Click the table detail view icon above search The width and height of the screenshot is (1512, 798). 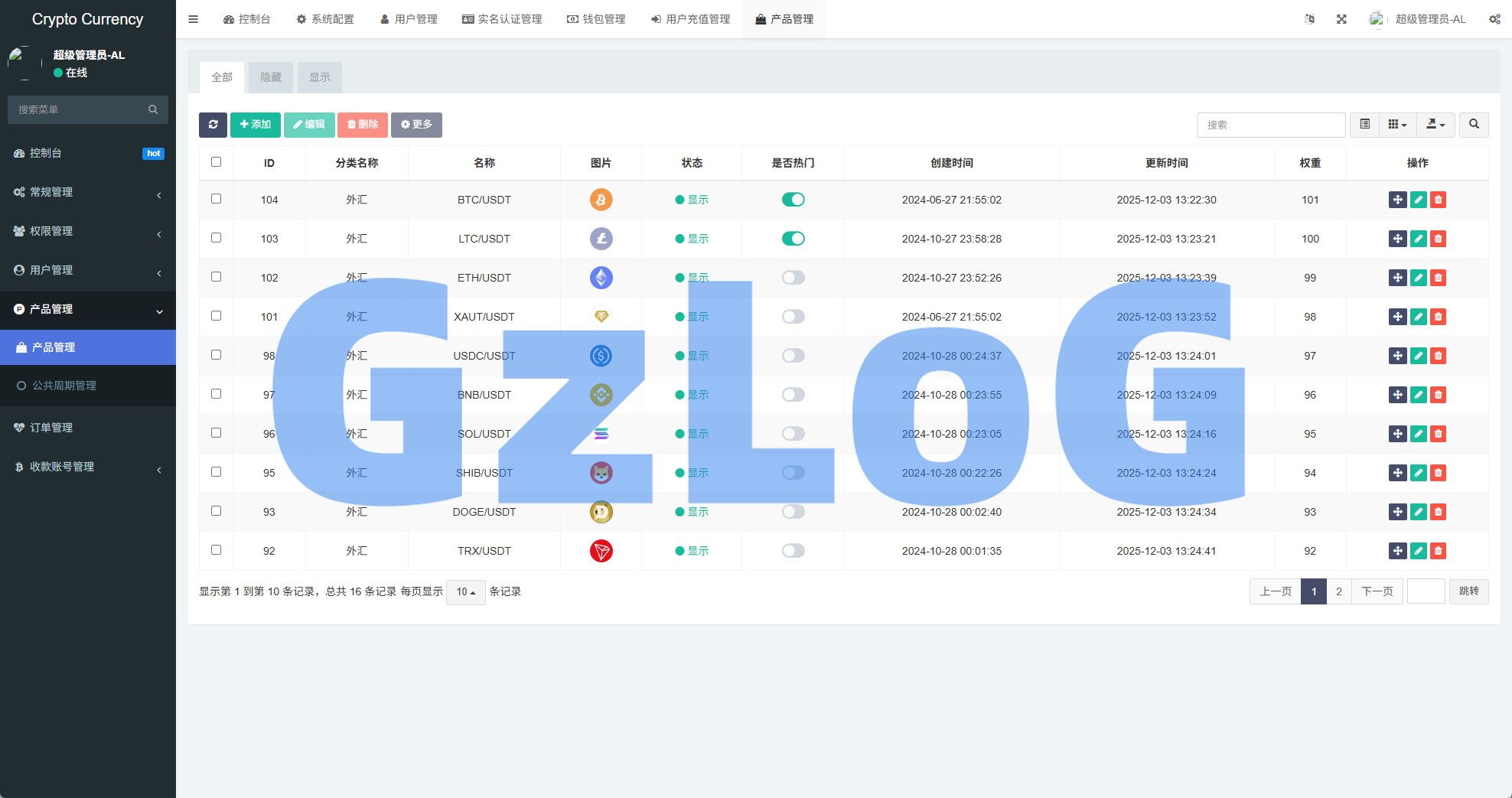click(1364, 124)
